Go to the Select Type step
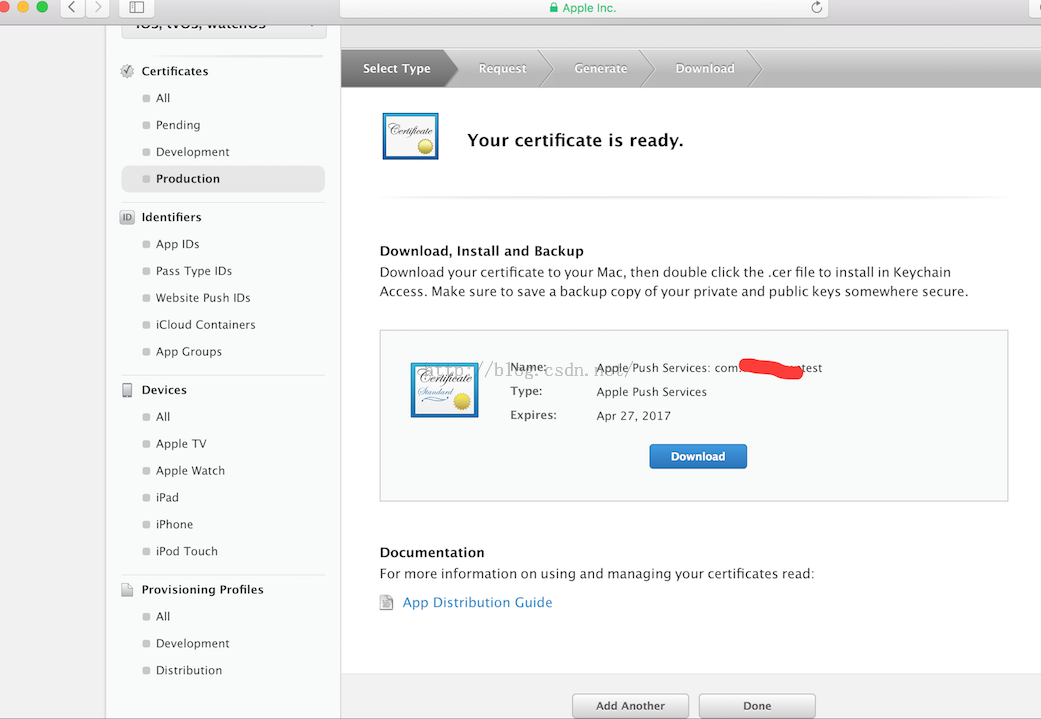The height and width of the screenshot is (719, 1041). pos(396,69)
